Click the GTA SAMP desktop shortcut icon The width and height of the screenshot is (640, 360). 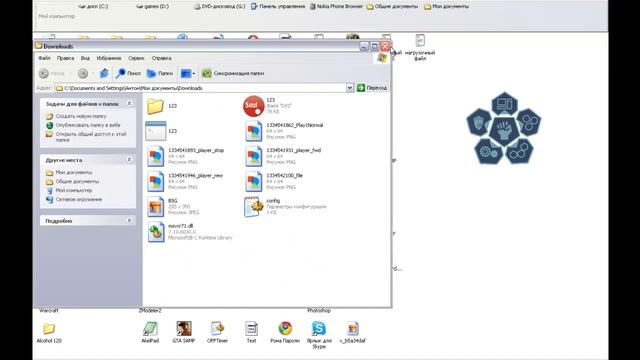tap(184, 329)
